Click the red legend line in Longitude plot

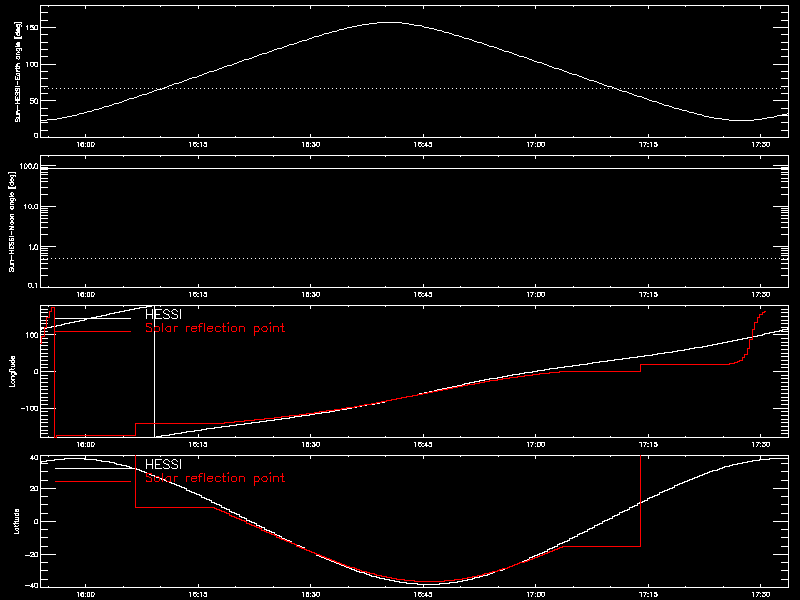pos(93,332)
